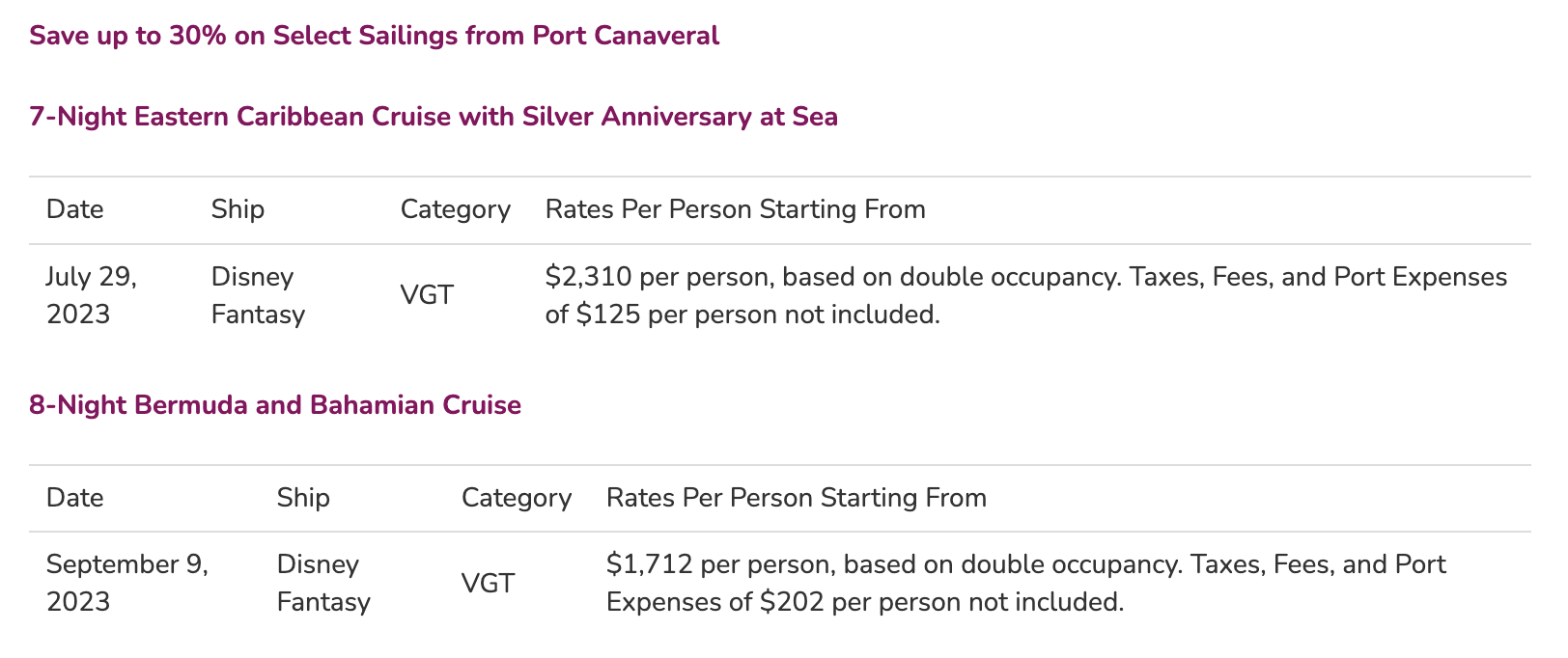Click Category header in Bermuda cruise table

point(516,498)
